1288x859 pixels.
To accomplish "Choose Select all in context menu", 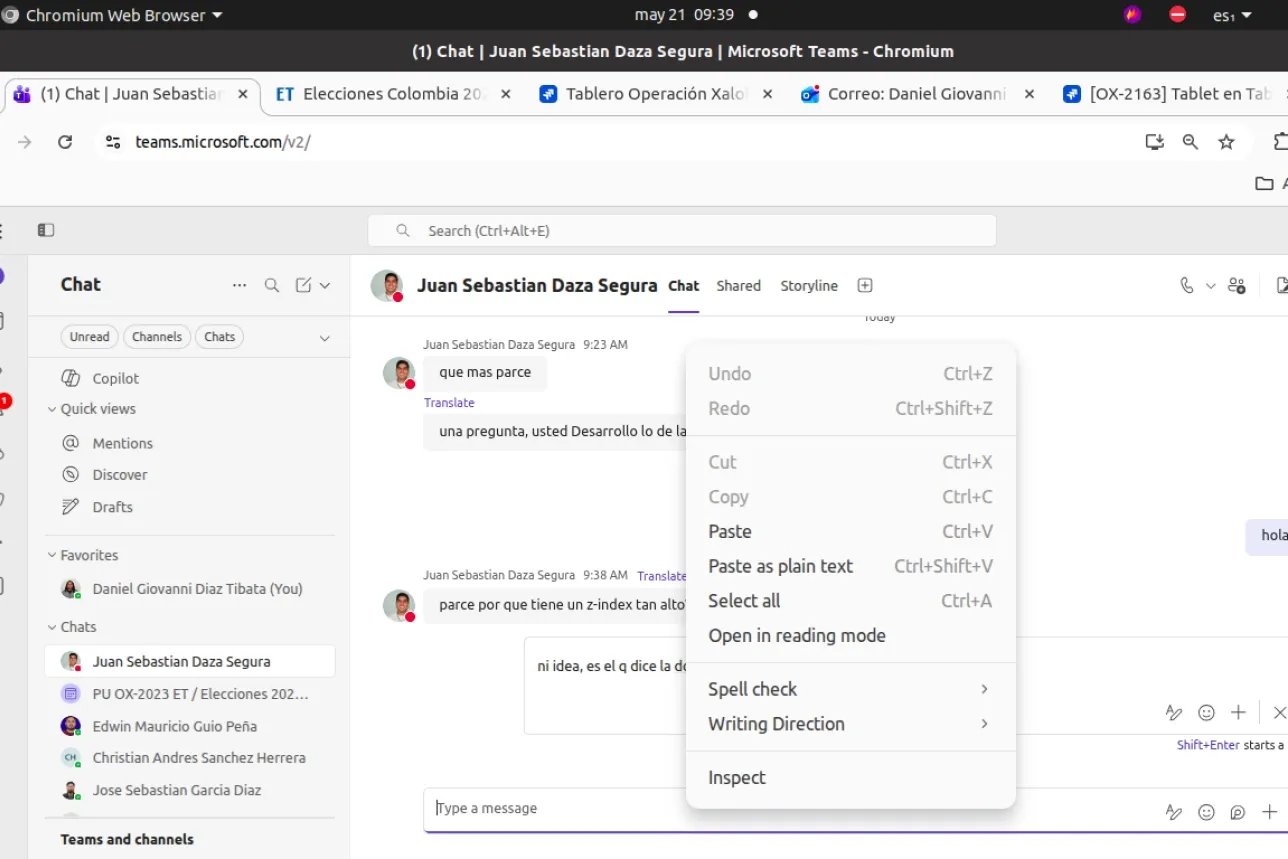I will click(850, 601).
